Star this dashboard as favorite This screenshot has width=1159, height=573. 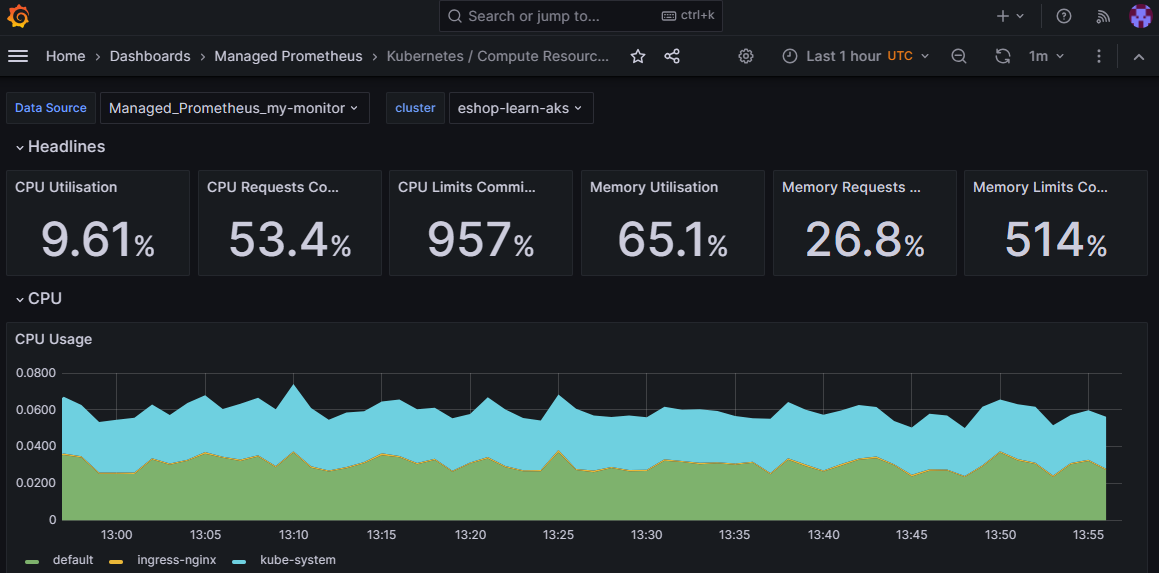638,56
